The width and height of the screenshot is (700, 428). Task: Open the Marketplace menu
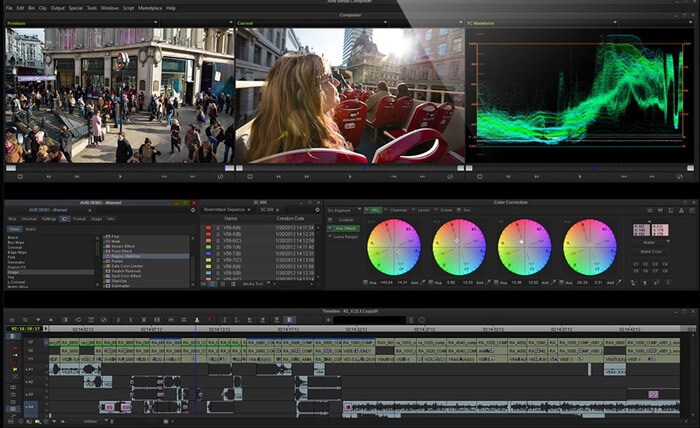[x=150, y=8]
